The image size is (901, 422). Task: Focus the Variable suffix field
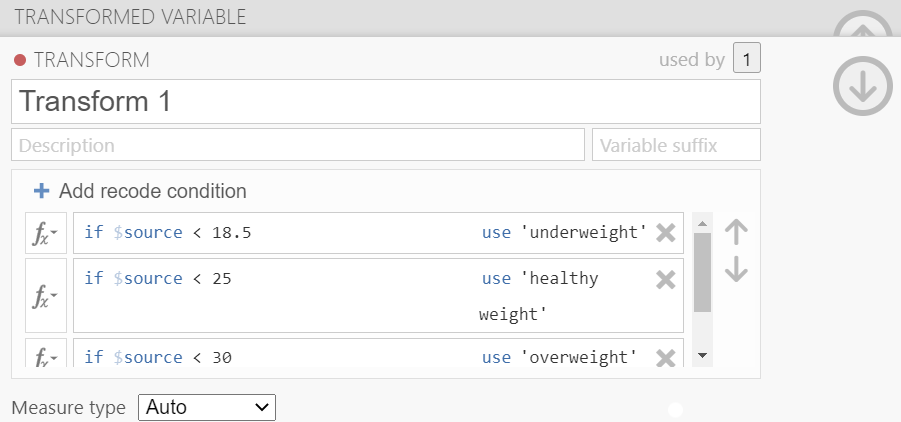click(676, 145)
